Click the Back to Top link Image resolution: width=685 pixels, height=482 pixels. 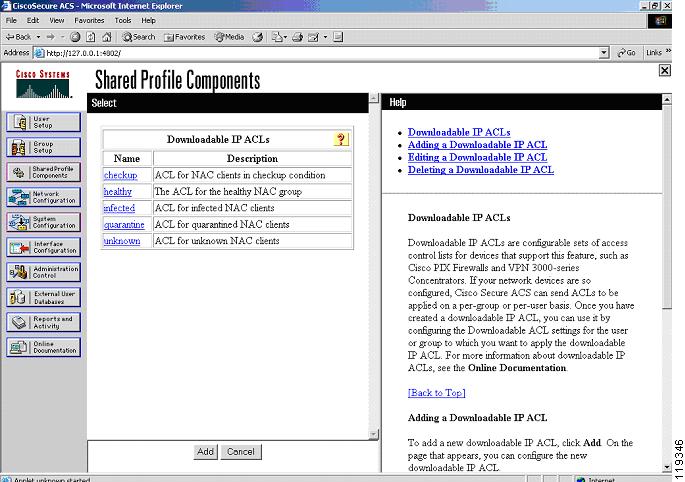click(436, 392)
